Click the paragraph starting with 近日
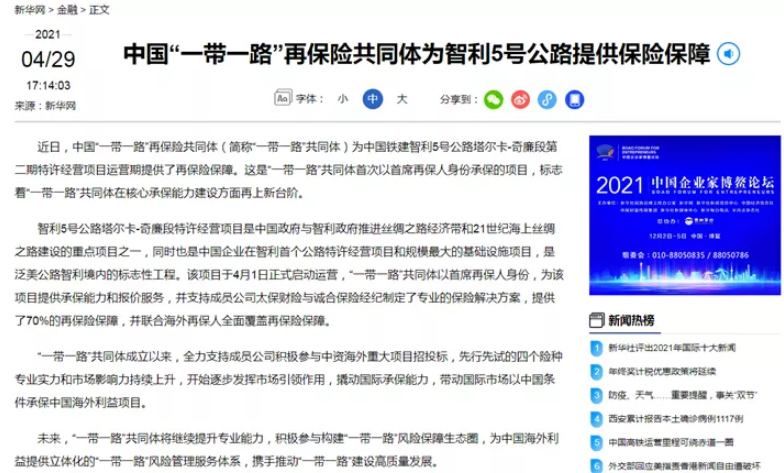 [x=288, y=170]
